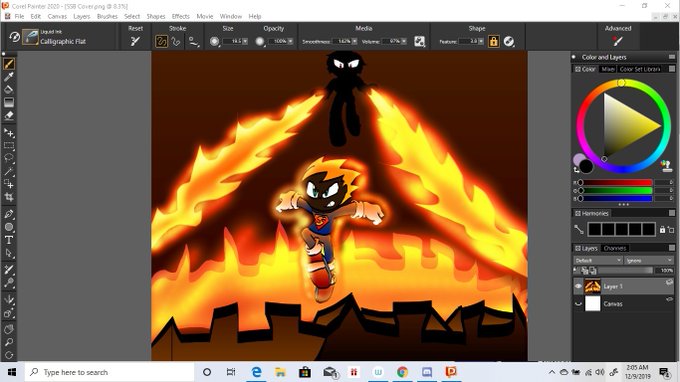Select the Crop tool
This screenshot has width=680, height=382.
[9, 197]
